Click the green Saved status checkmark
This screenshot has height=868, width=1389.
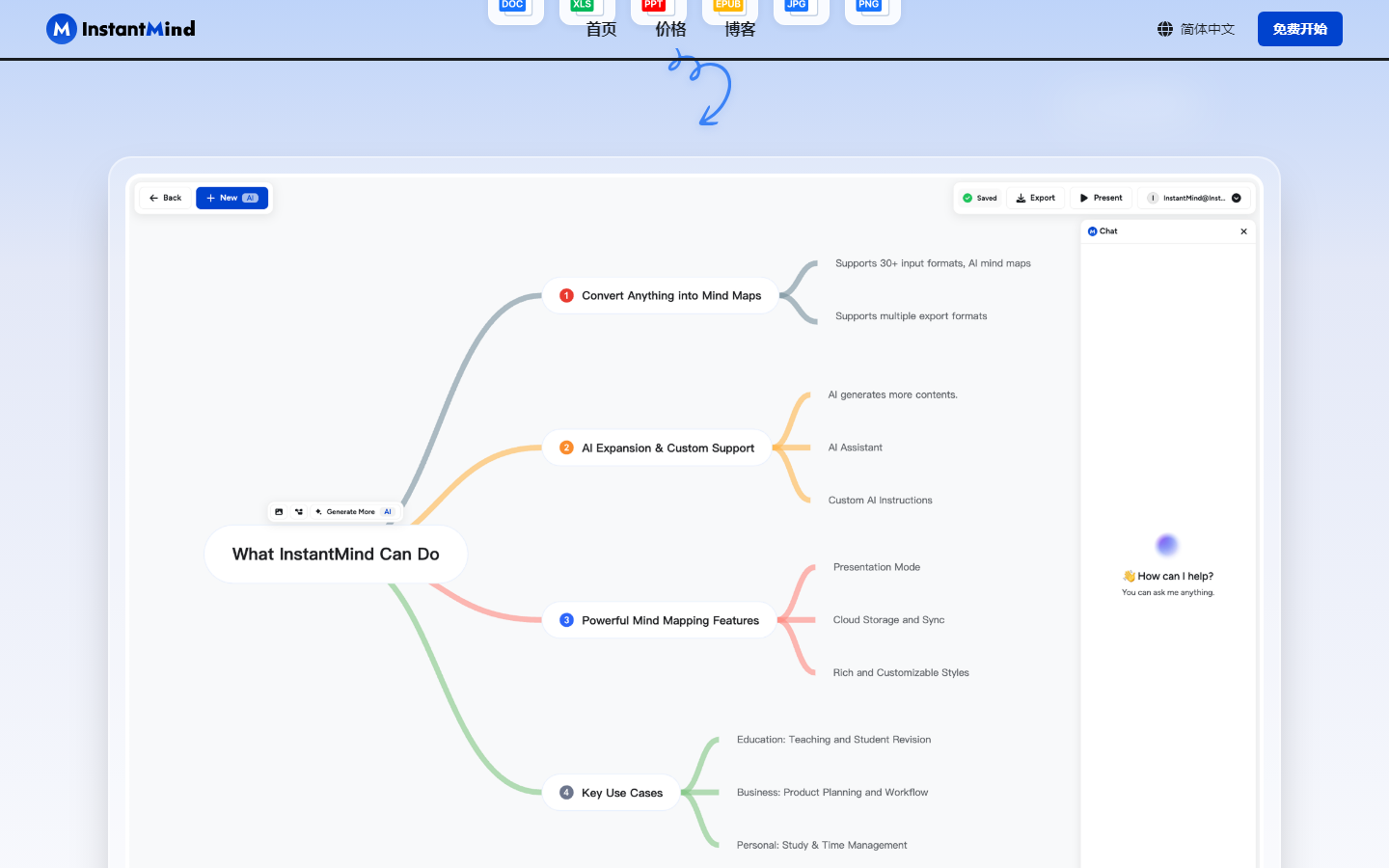tap(967, 198)
